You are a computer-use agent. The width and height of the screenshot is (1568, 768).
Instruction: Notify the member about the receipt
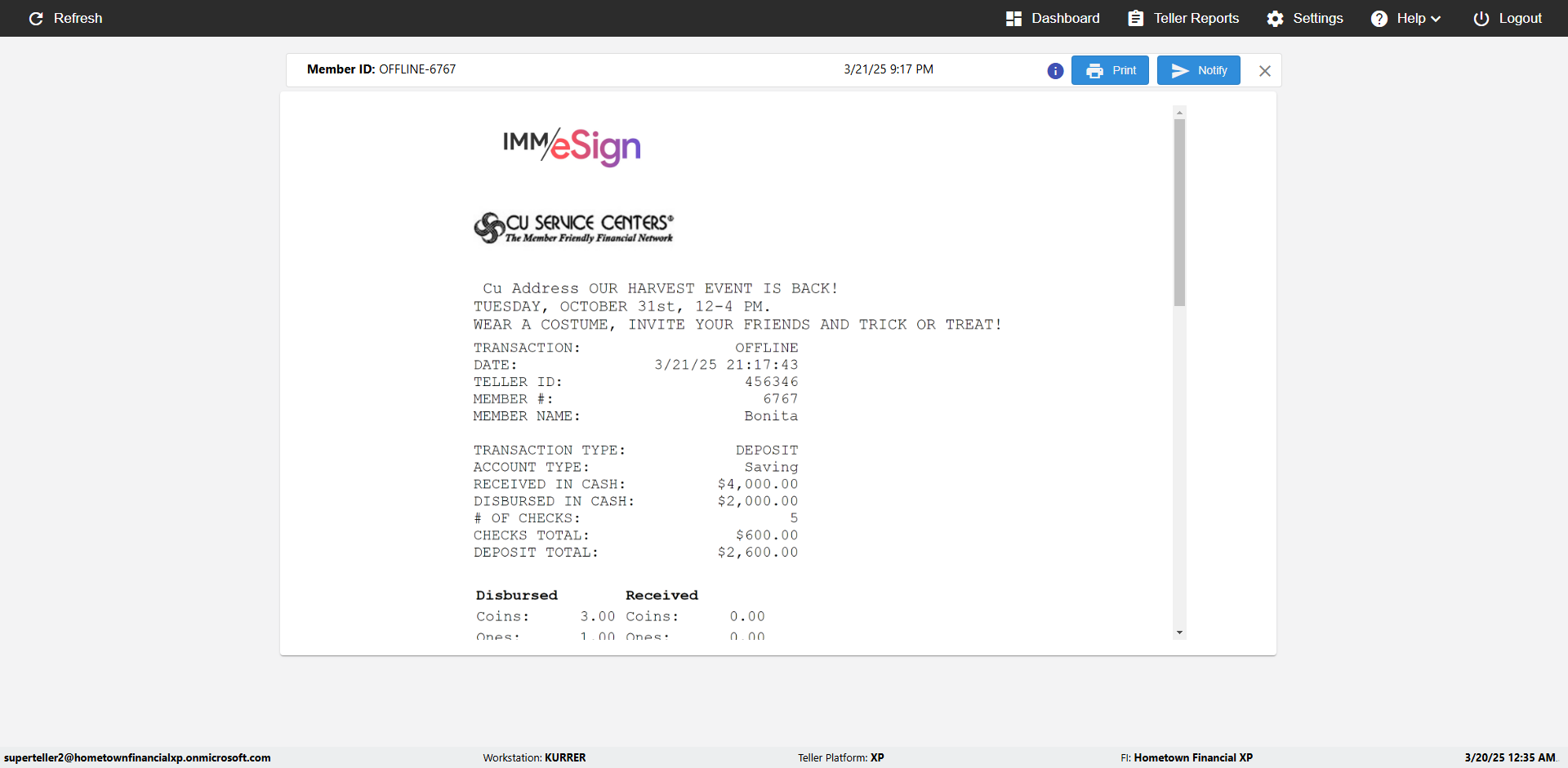point(1199,70)
